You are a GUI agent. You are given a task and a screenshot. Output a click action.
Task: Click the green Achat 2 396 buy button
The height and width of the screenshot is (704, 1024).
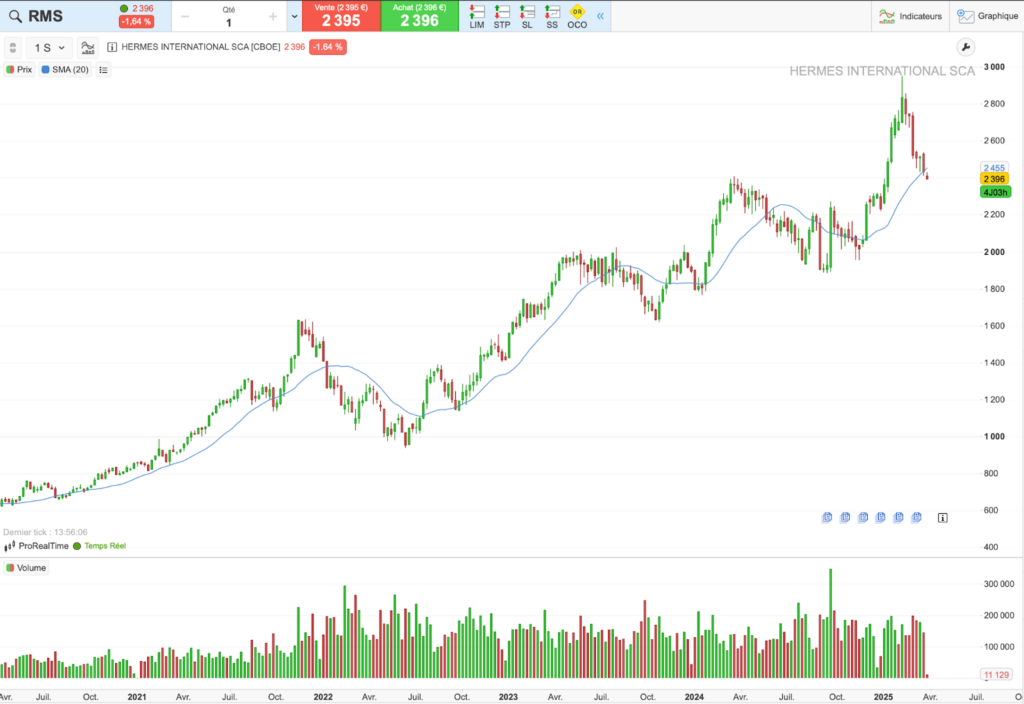pos(419,16)
